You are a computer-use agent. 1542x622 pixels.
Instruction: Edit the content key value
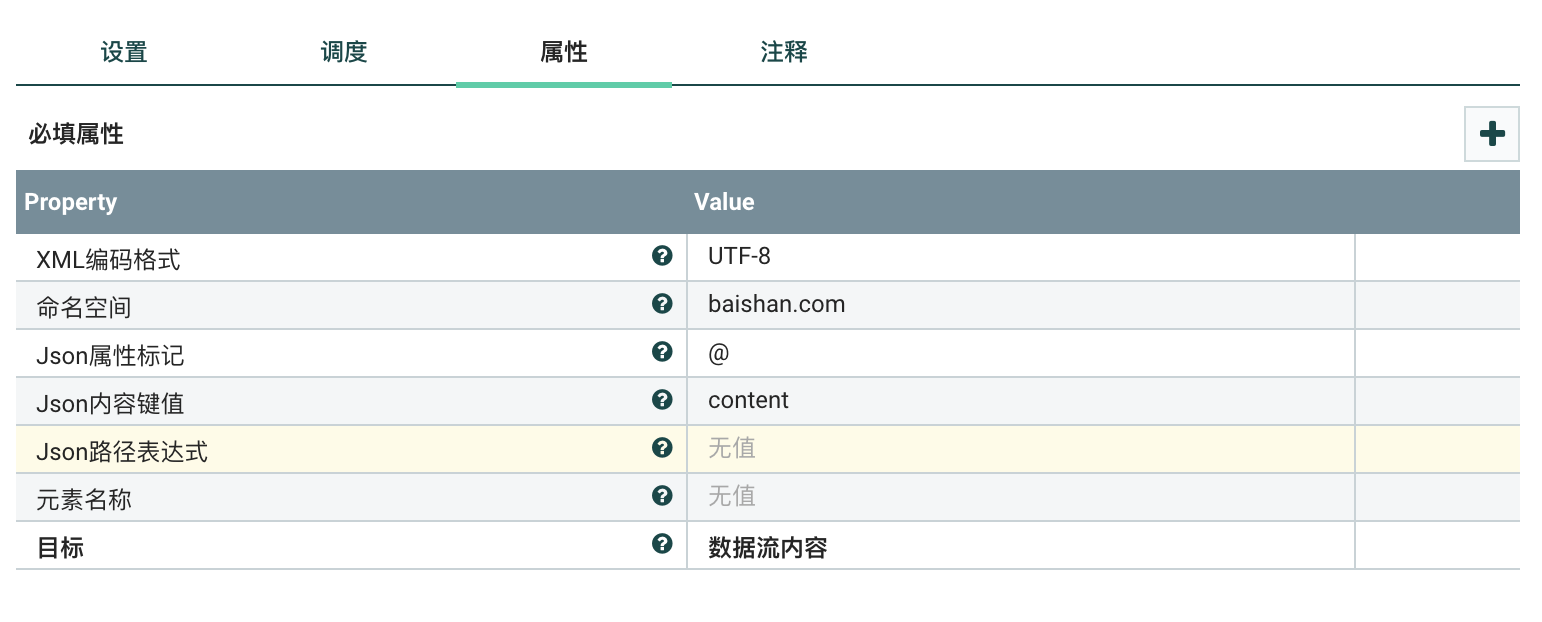click(1020, 401)
